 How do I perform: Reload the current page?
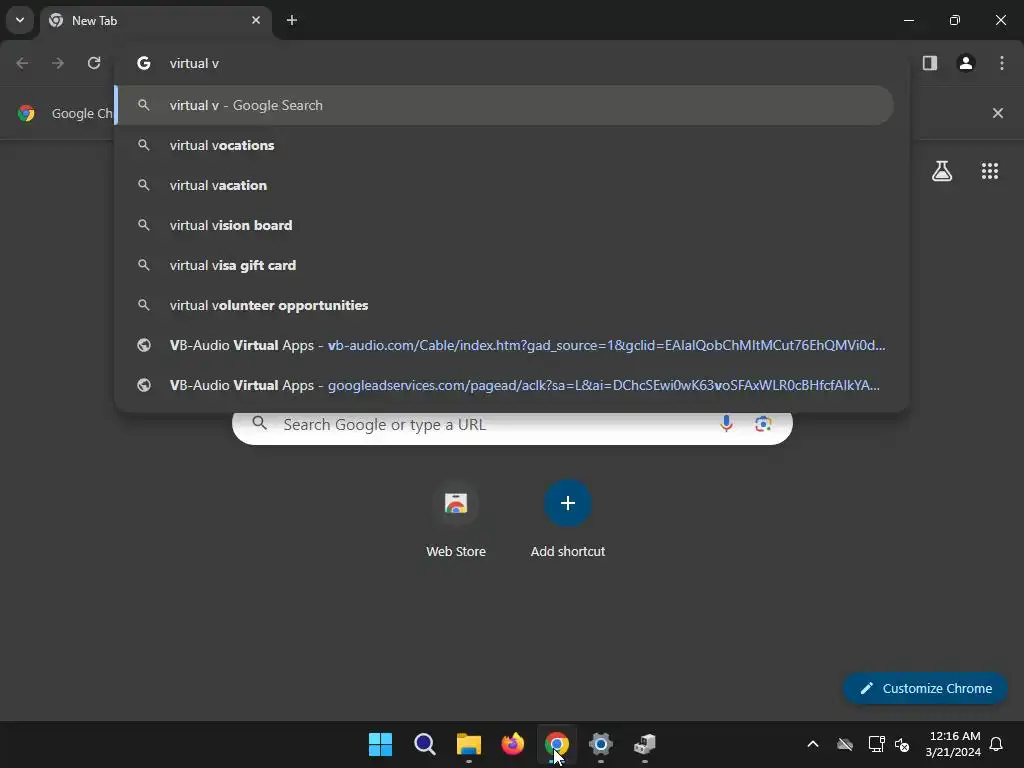point(94,63)
